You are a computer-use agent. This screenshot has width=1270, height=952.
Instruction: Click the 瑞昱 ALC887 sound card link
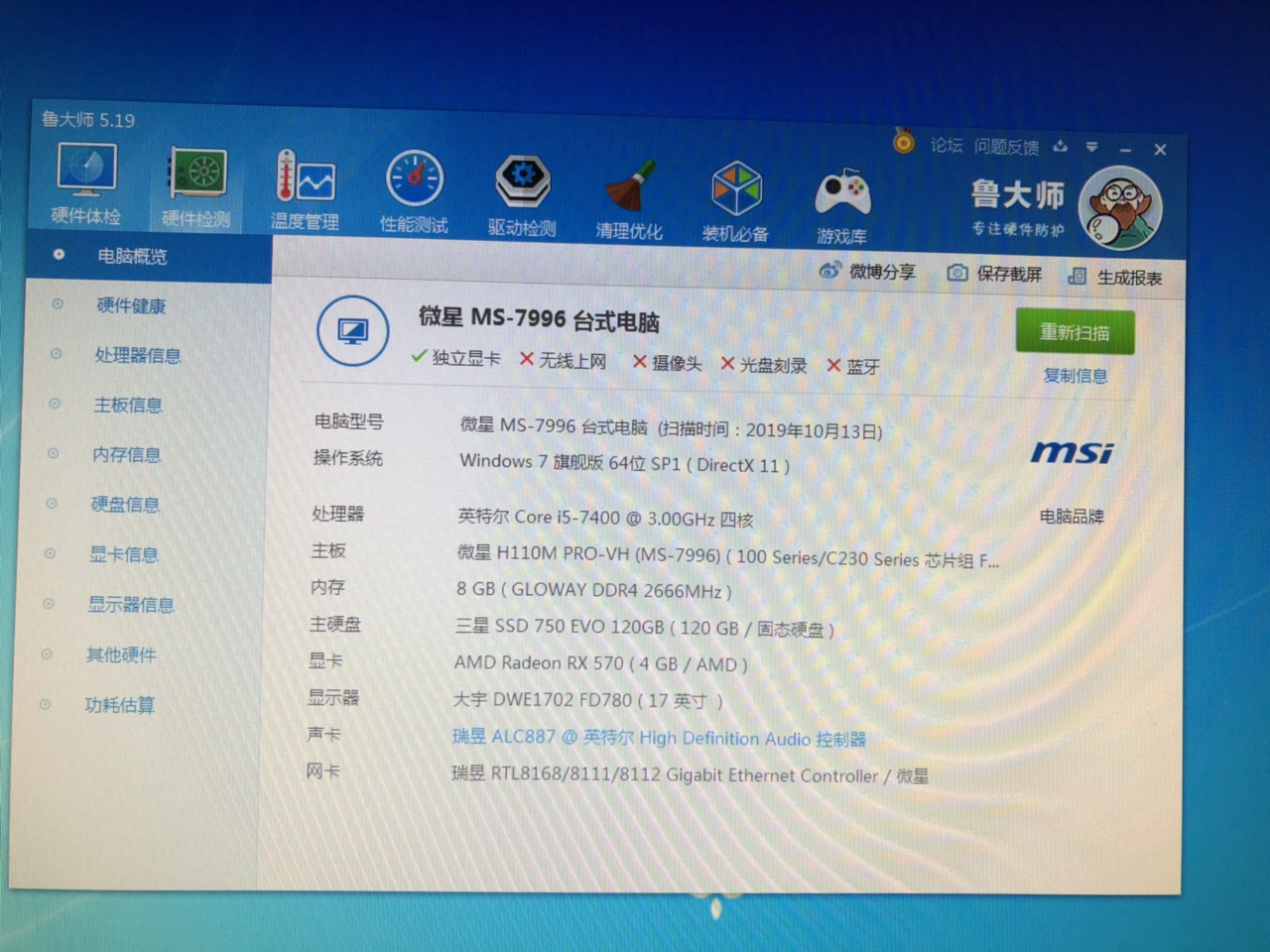coord(659,738)
